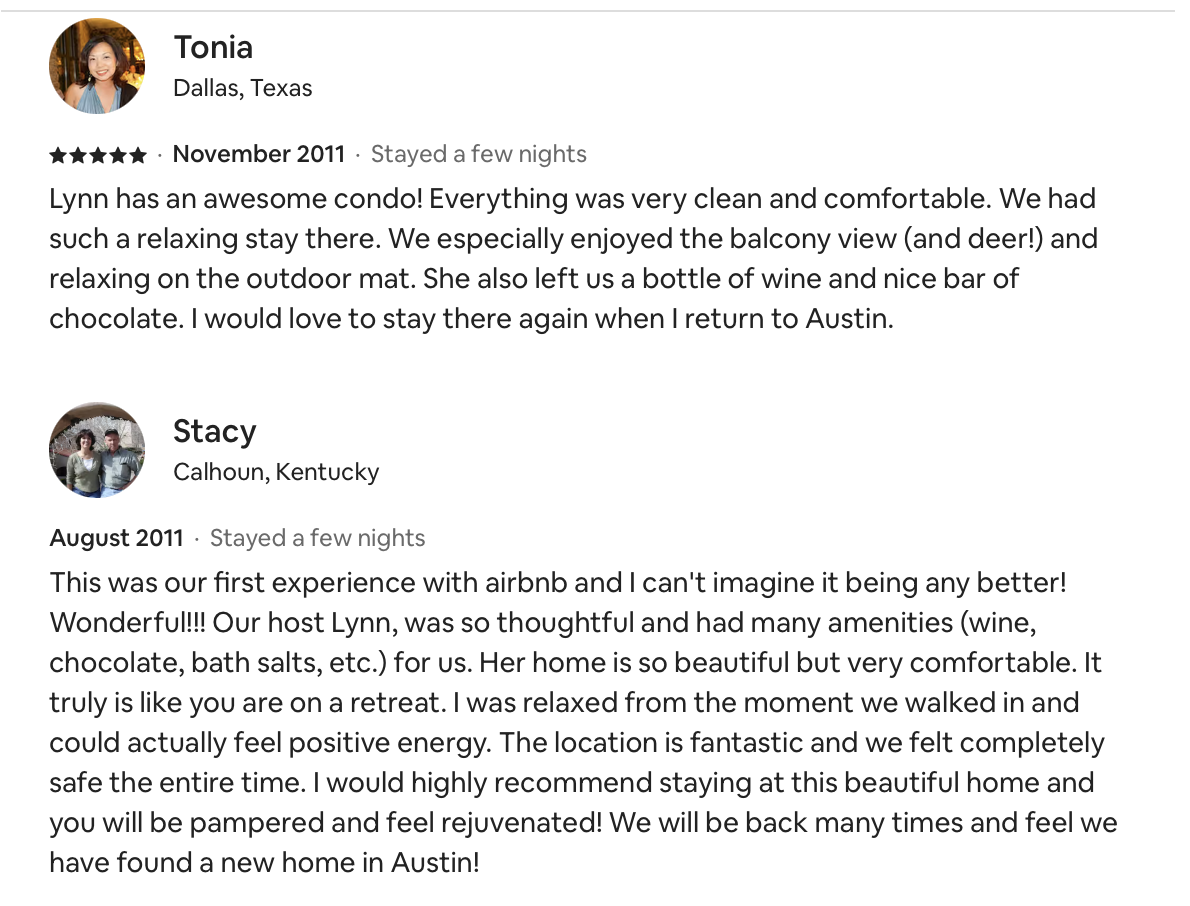Click the middle star in Tonia's rating

[x=98, y=155]
